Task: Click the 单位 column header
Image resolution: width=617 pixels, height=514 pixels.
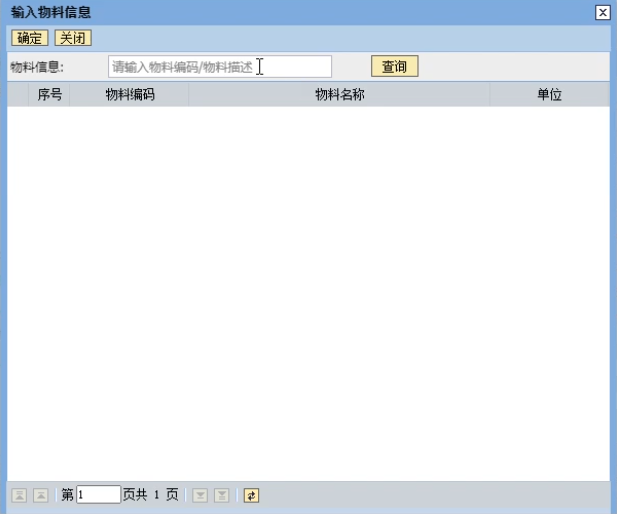Action: coord(549,95)
